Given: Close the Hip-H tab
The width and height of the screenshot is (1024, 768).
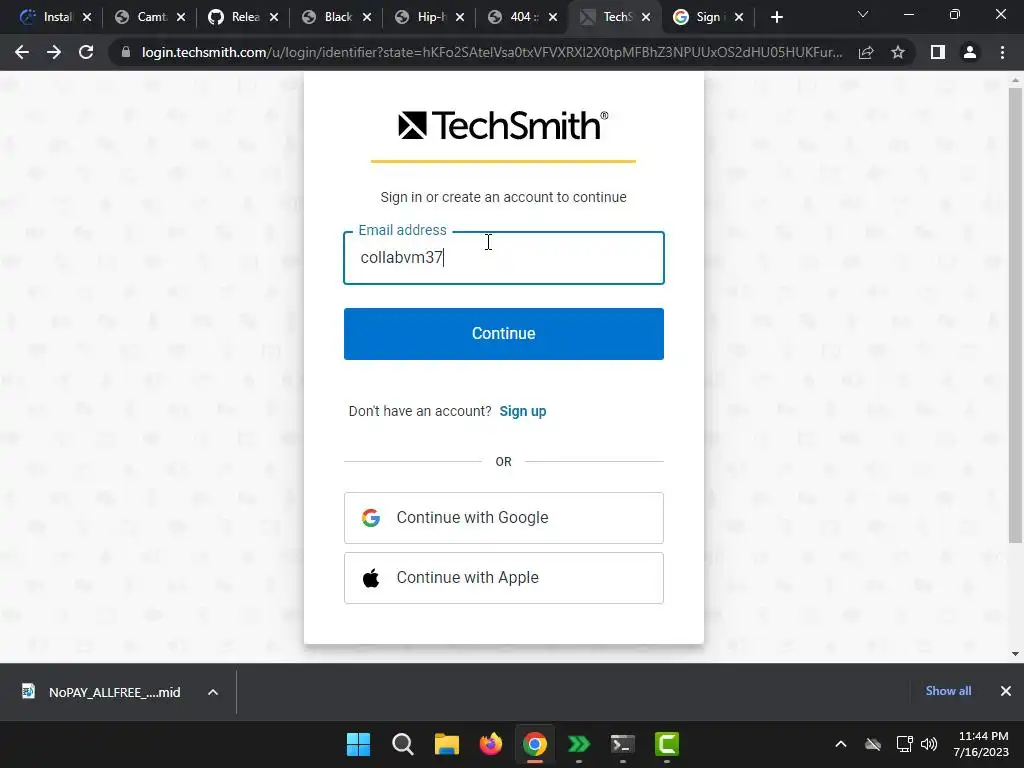Looking at the screenshot, I should pyautogui.click(x=460, y=17).
